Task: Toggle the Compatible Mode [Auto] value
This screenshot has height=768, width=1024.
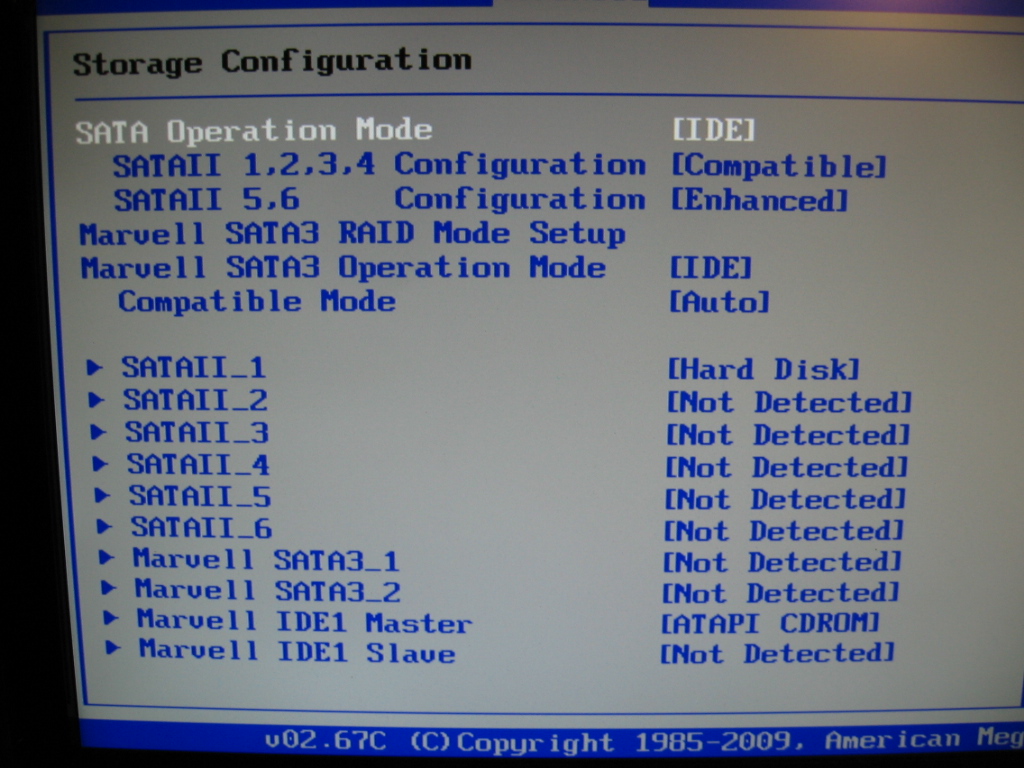Action: [x=719, y=302]
